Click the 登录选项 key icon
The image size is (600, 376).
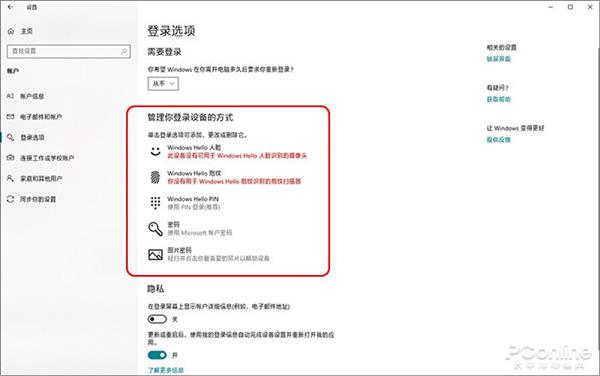tap(10, 137)
